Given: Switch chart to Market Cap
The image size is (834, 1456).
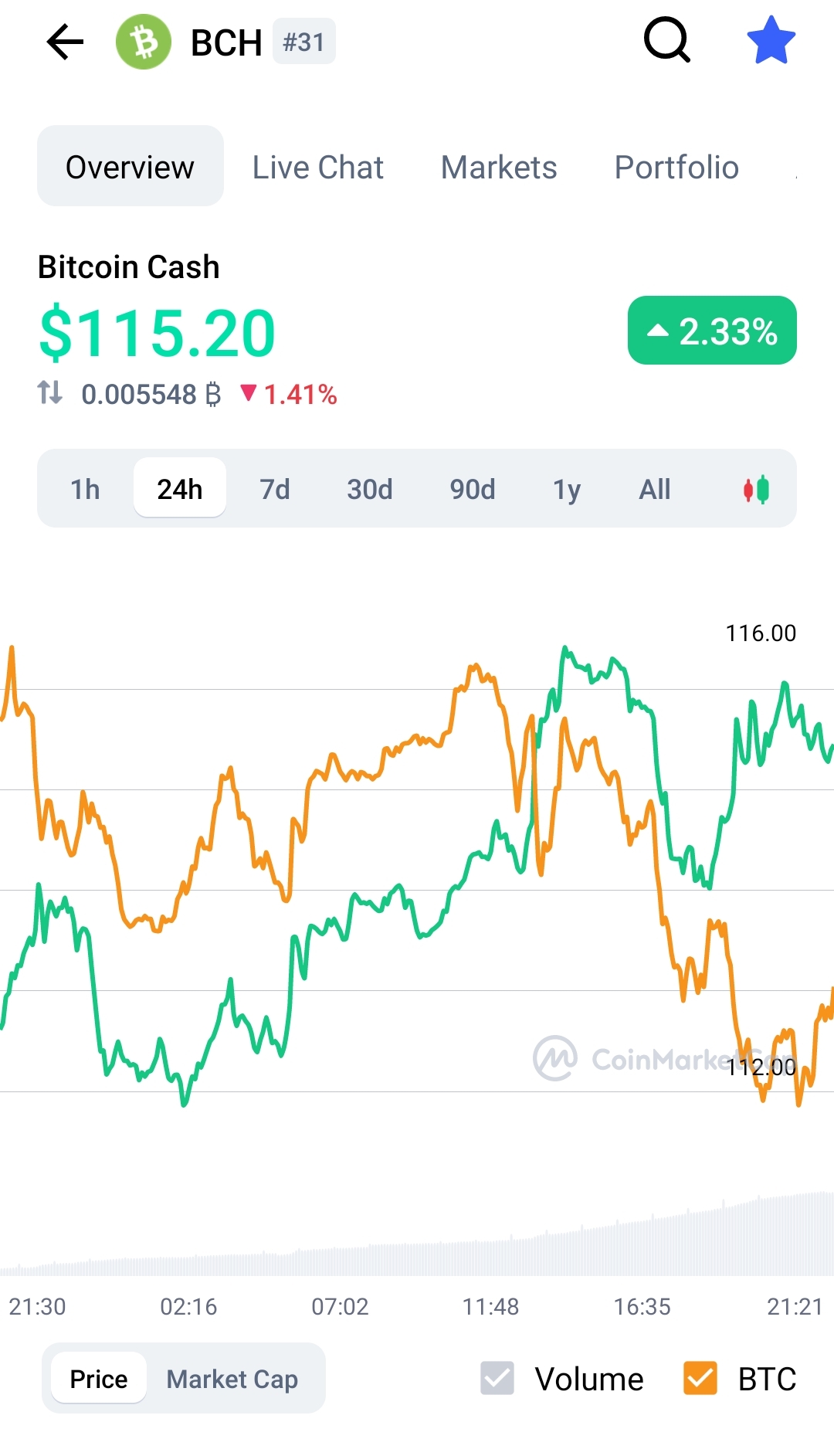Looking at the screenshot, I should click(232, 1379).
